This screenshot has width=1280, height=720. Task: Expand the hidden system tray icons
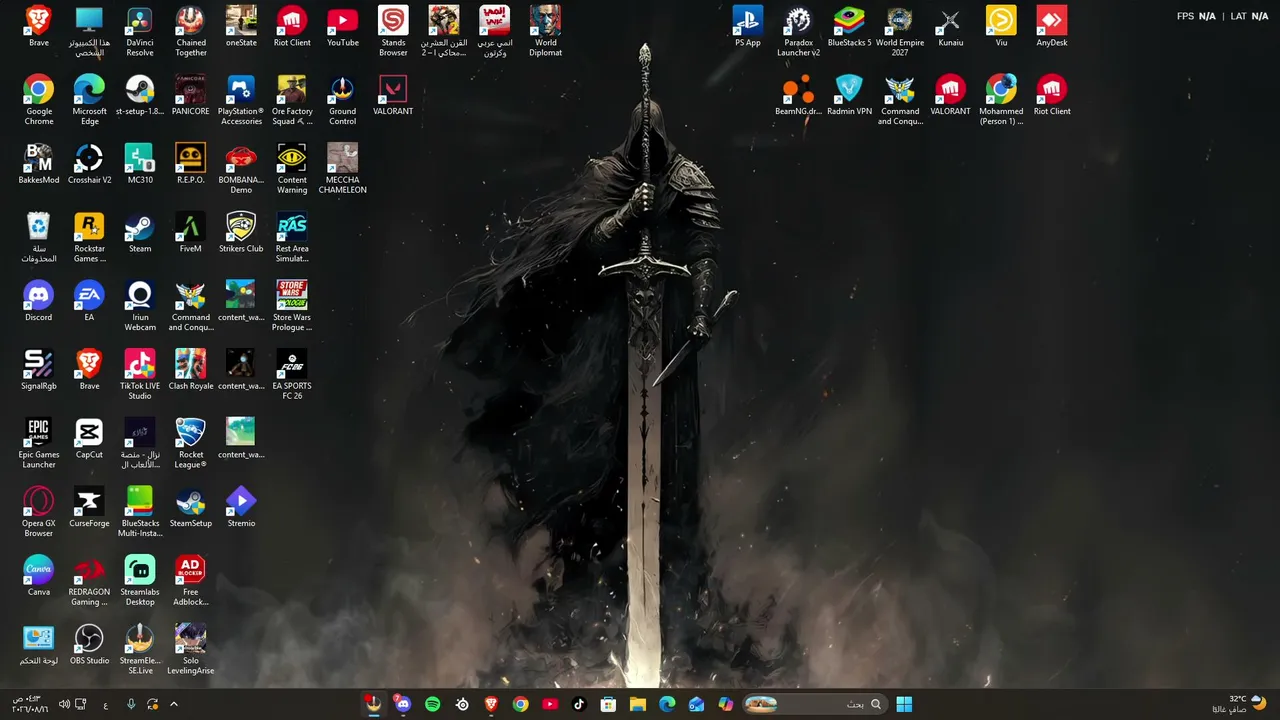(x=173, y=704)
